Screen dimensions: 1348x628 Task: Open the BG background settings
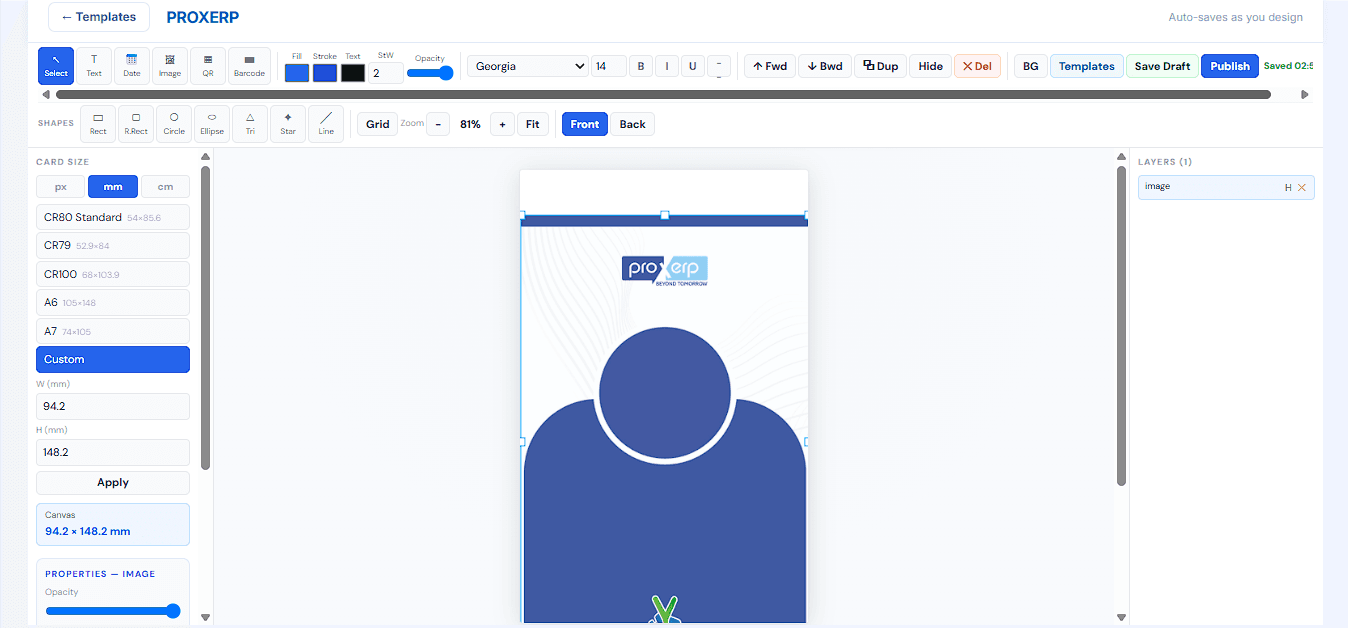(1031, 66)
